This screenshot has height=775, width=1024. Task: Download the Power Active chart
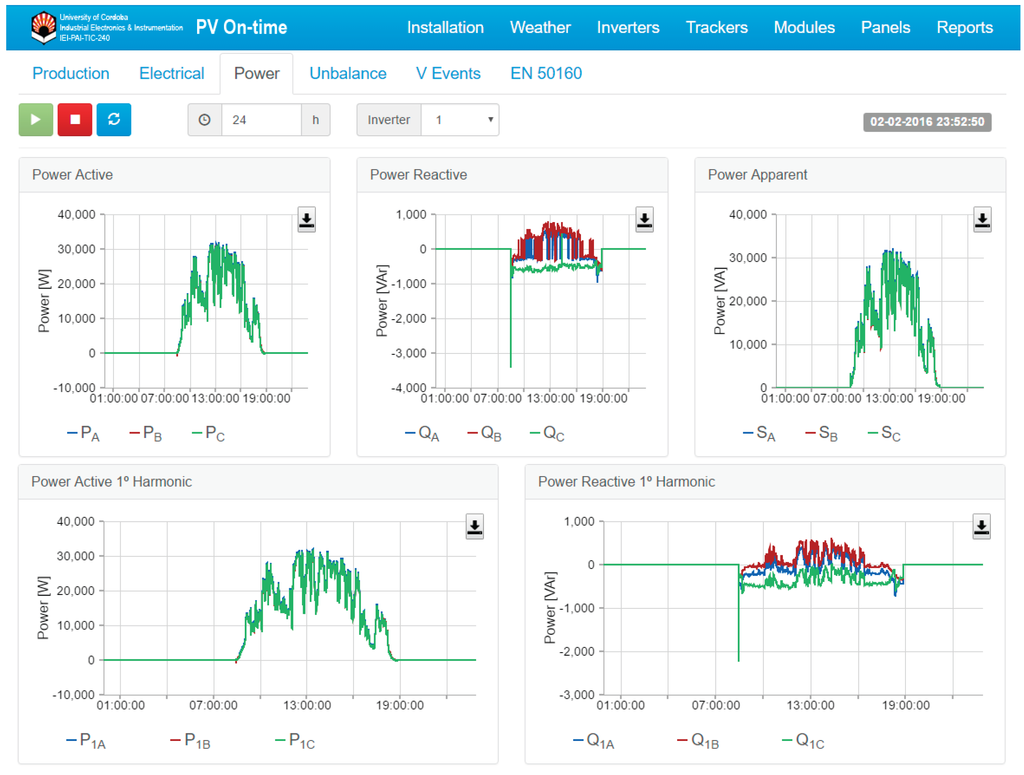pos(306,220)
